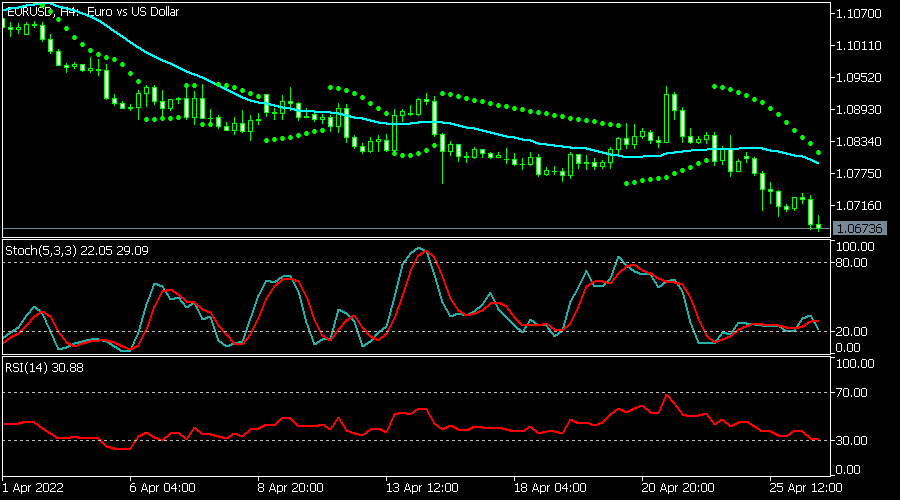
Task: Click the Stochastic 100.00 scale label
Action: (855, 247)
